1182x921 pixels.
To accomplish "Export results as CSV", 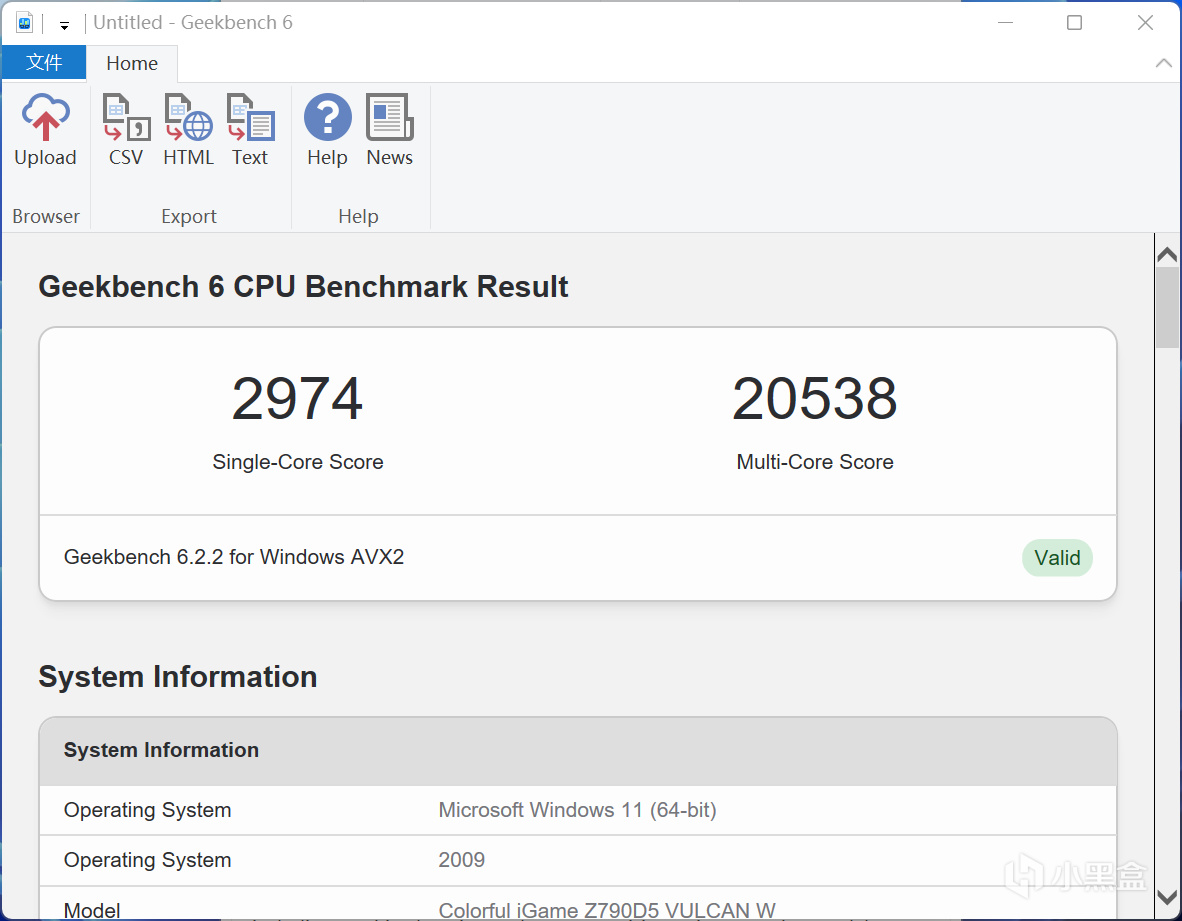I will click(x=126, y=130).
